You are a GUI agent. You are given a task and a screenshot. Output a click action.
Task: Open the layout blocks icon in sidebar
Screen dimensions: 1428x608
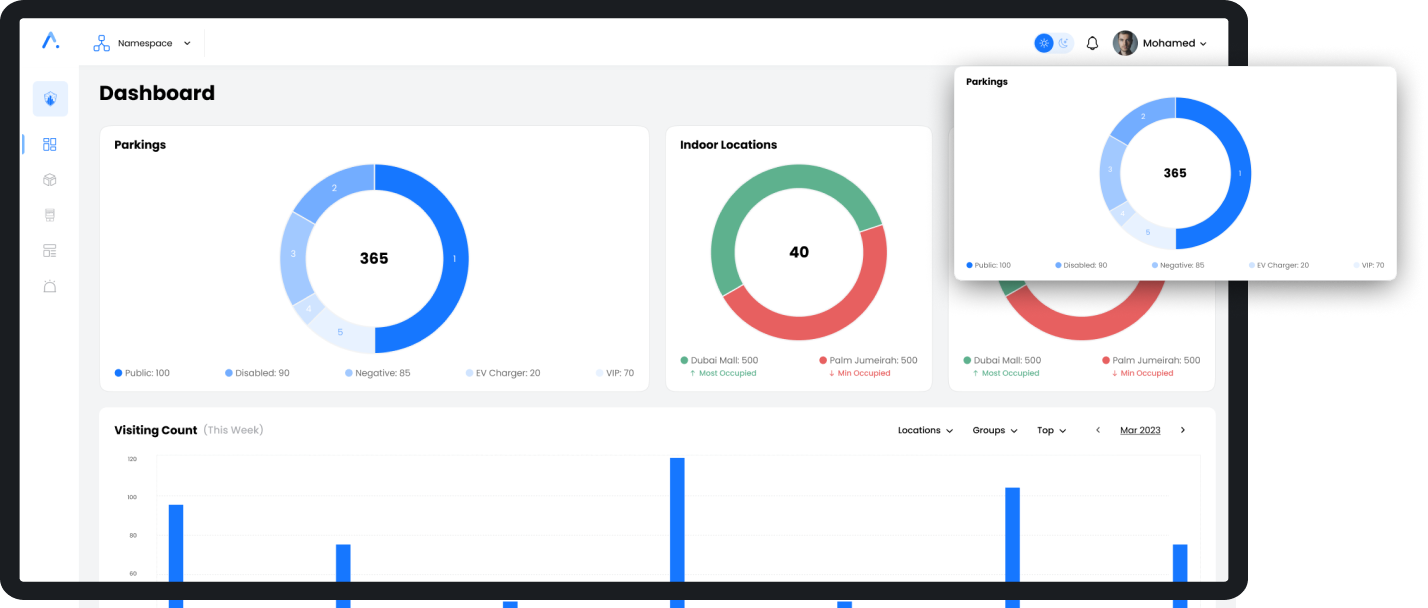pos(50,250)
